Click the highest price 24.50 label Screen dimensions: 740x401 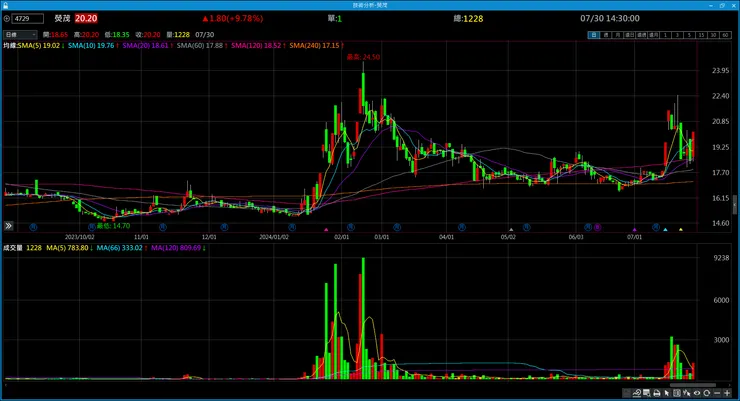363,57
